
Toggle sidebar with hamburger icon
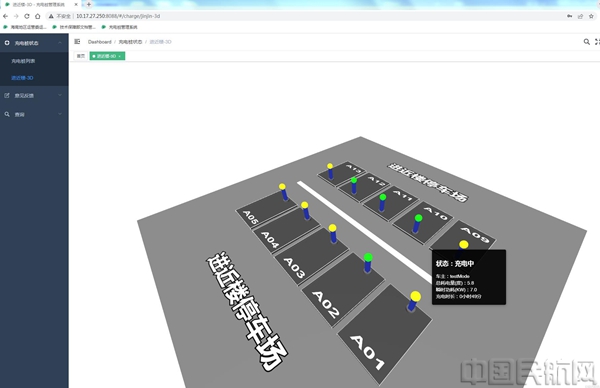77,42
